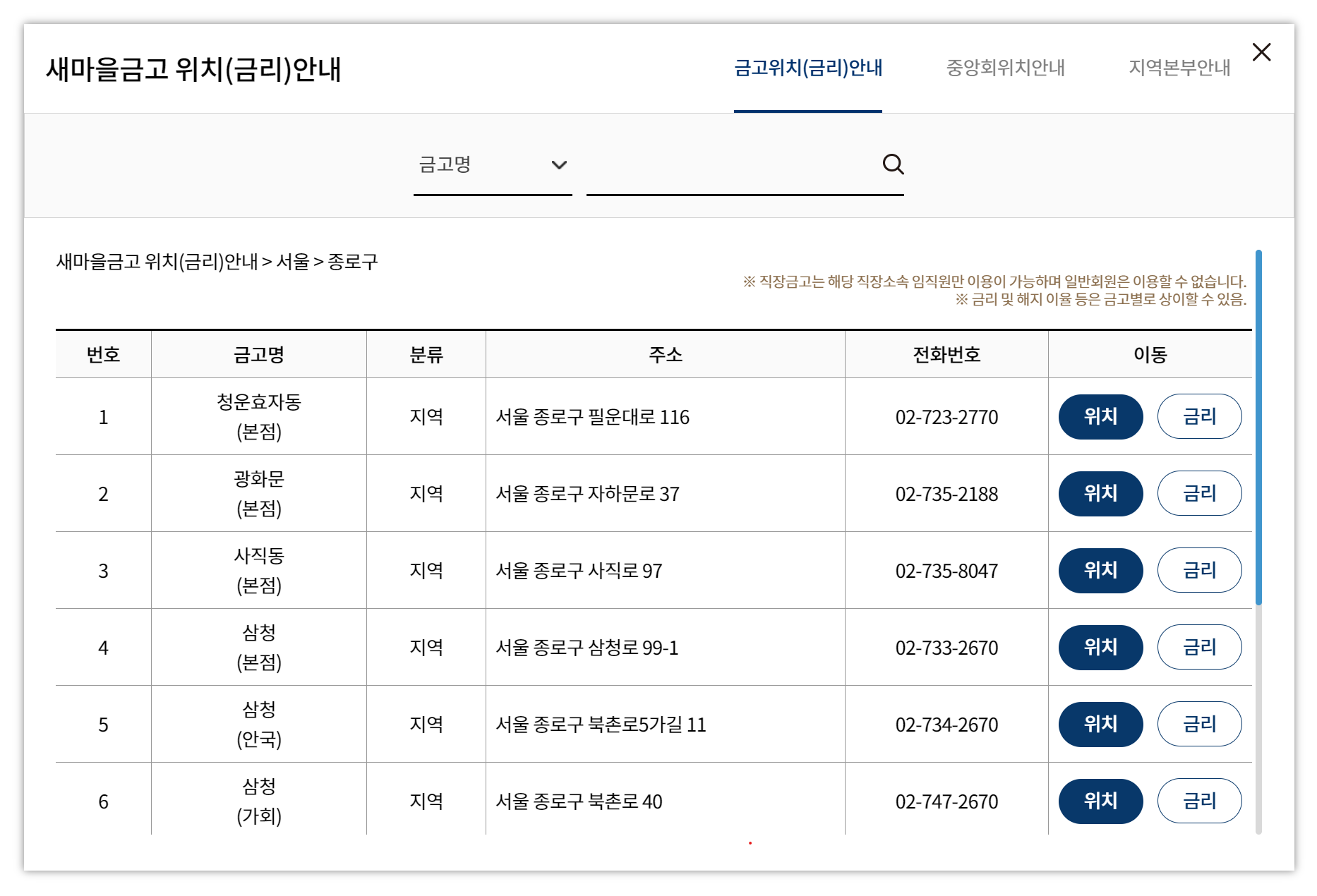Click the 새마을금고 위치(금리)안내 dialog title

click(x=193, y=69)
